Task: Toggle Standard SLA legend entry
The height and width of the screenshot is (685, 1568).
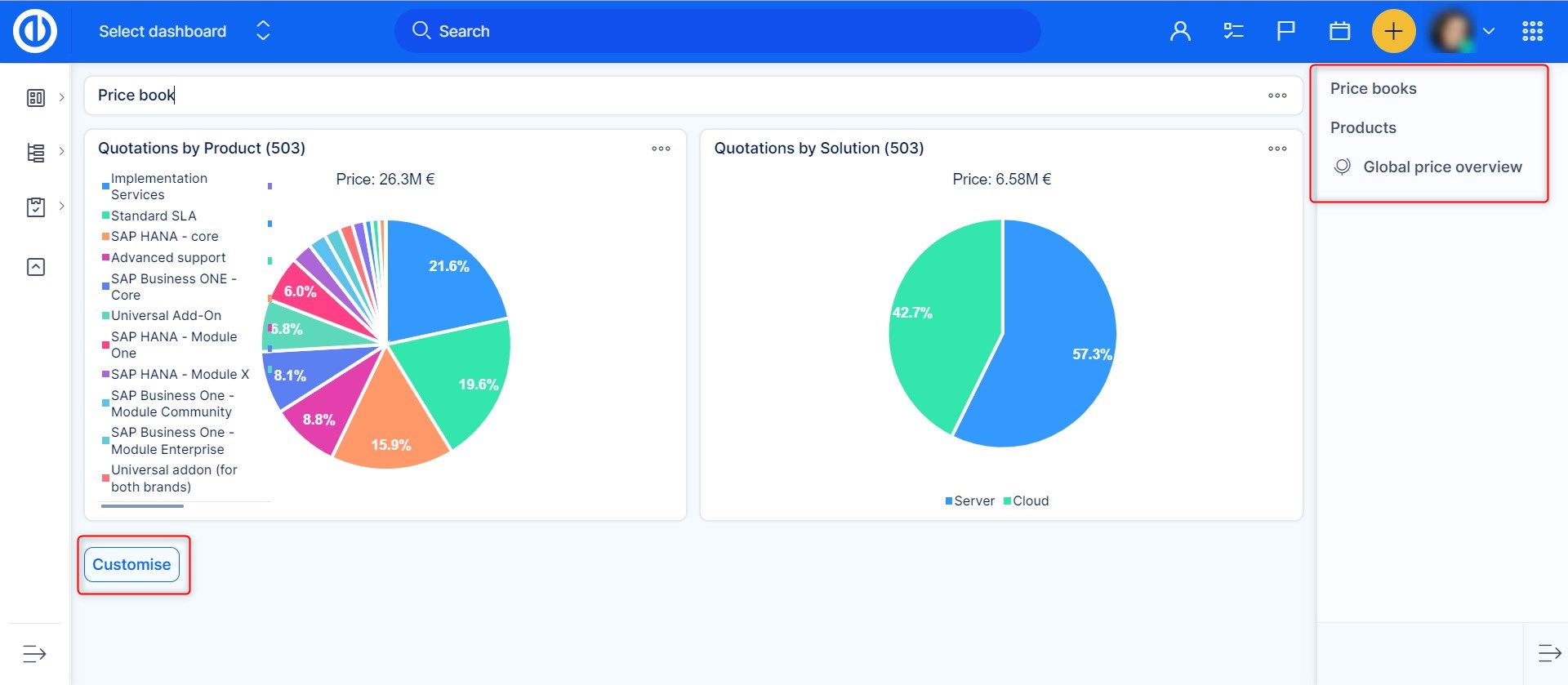Action: click(x=153, y=216)
